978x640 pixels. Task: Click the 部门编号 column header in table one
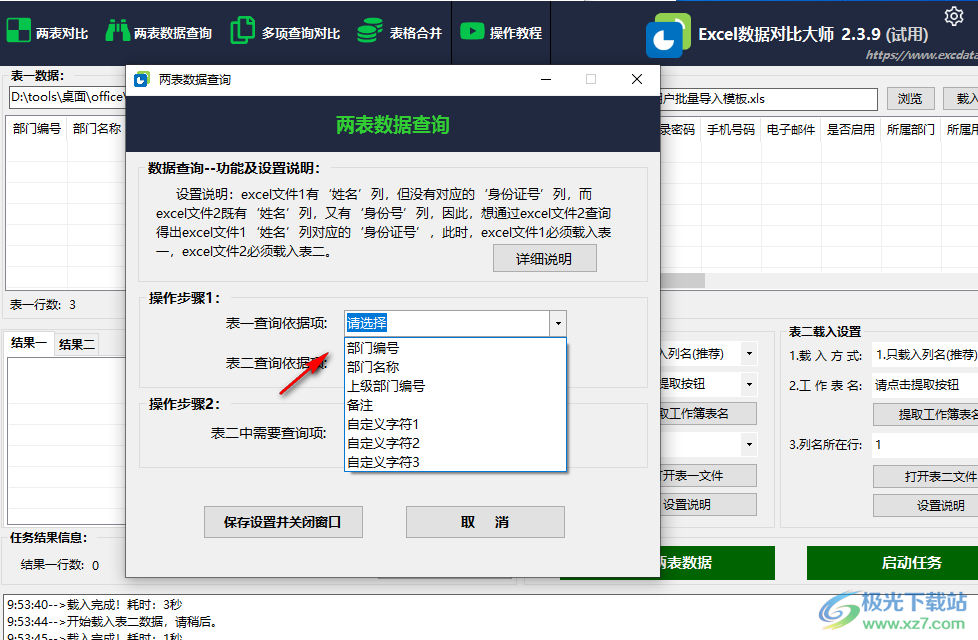37,128
